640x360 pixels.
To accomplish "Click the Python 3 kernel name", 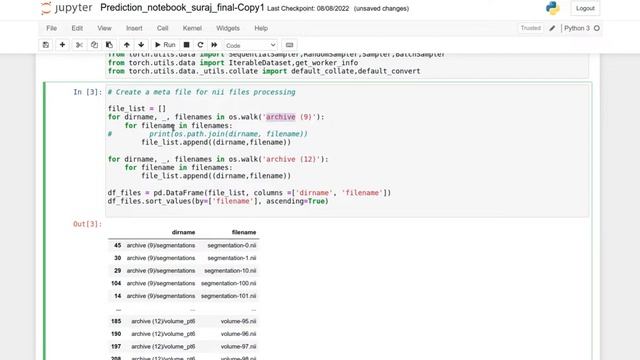I will (x=577, y=28).
